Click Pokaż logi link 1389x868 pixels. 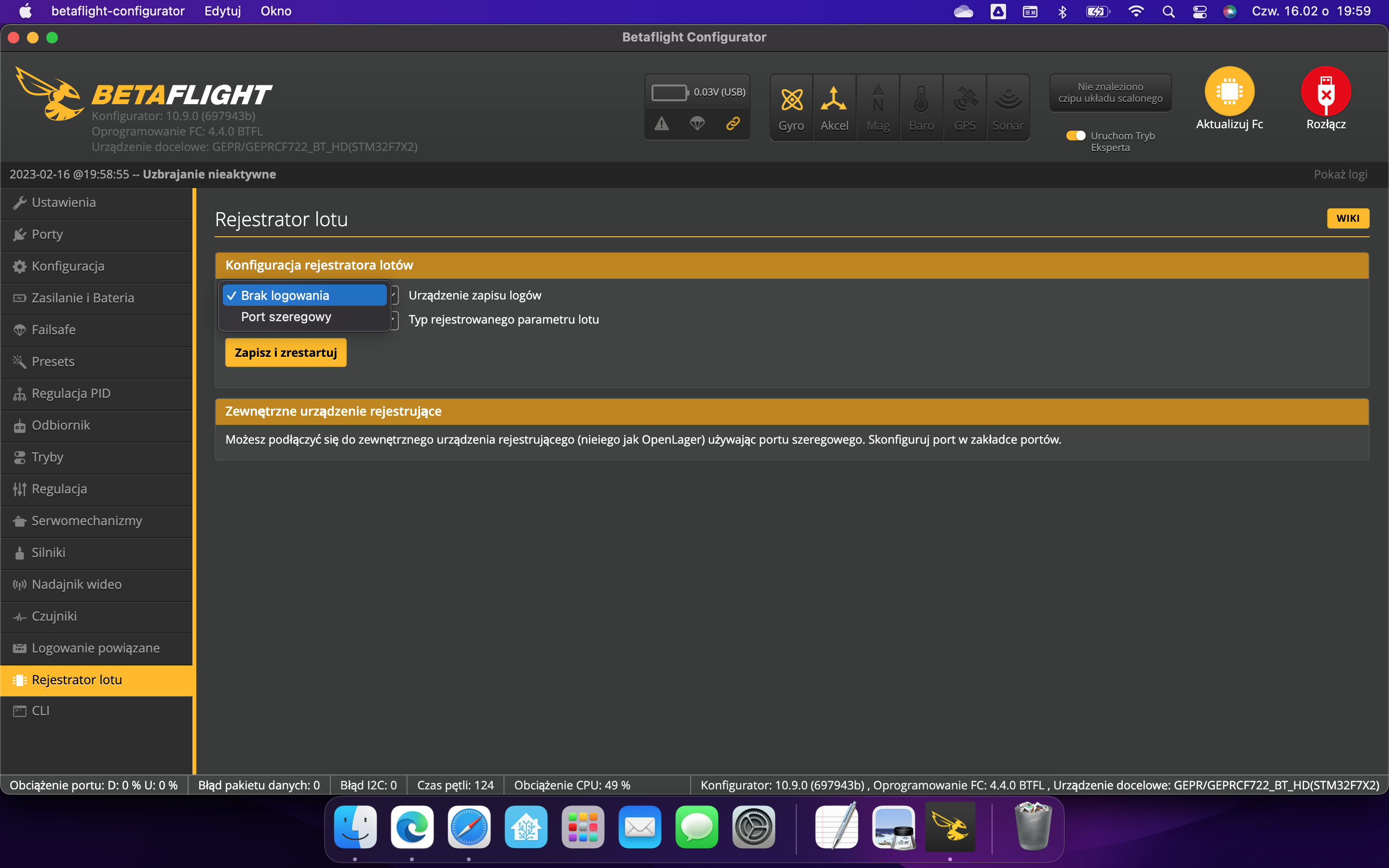(x=1340, y=174)
